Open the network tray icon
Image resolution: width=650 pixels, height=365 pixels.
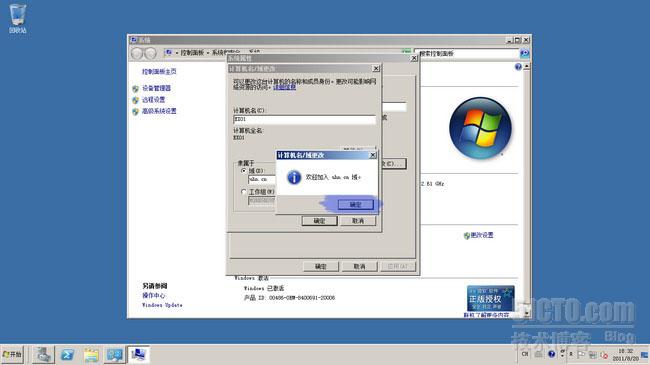(x=593, y=355)
